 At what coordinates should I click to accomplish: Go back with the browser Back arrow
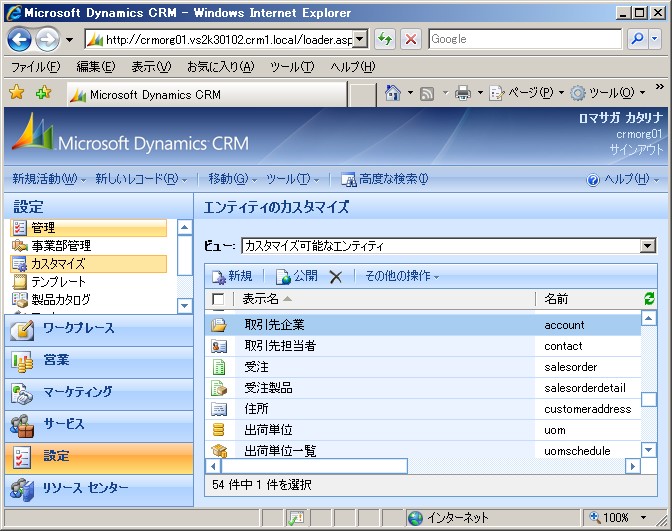[x=20, y=40]
